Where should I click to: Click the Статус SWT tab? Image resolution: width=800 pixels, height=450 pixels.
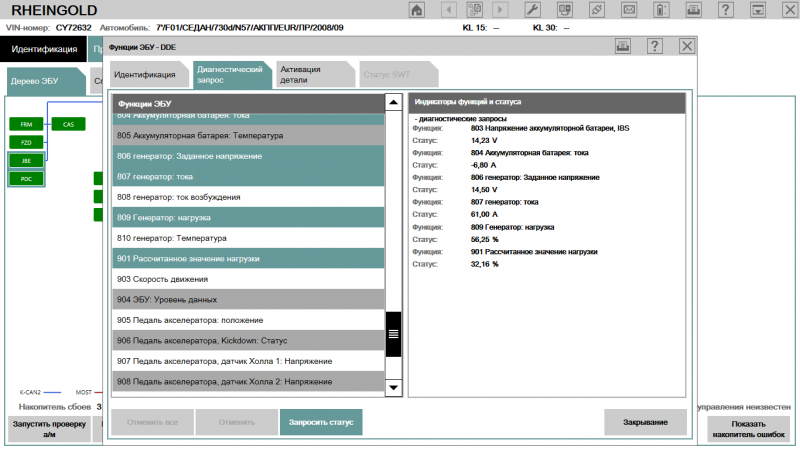(398, 74)
